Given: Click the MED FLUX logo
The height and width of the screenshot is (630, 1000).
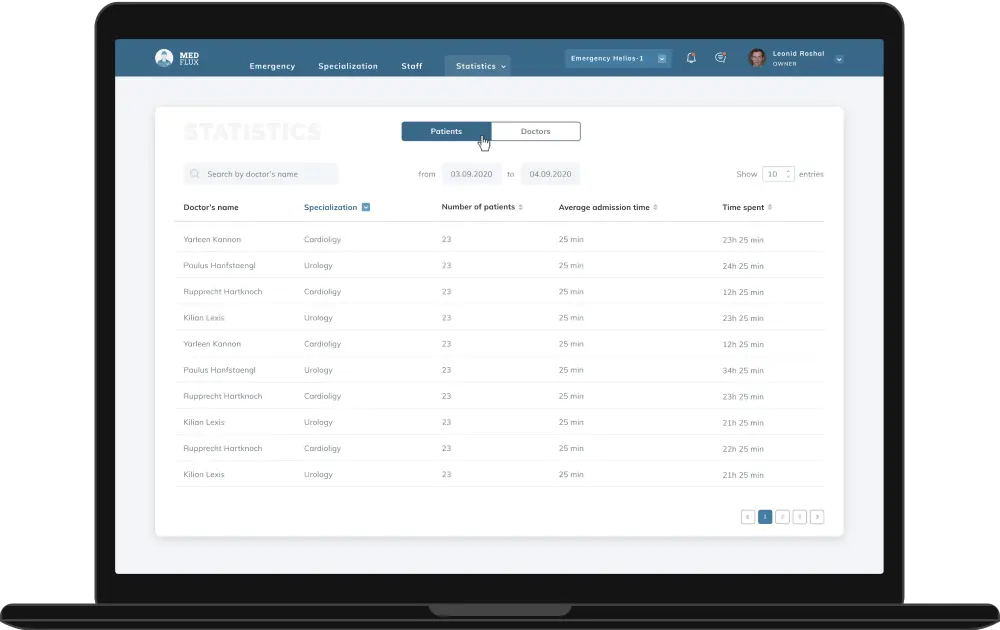Looking at the screenshot, I should tap(175, 58).
